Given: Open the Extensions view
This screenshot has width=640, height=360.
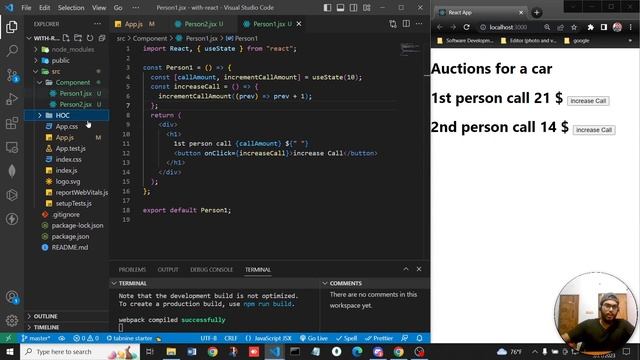Looking at the screenshot, I should point(12,123).
